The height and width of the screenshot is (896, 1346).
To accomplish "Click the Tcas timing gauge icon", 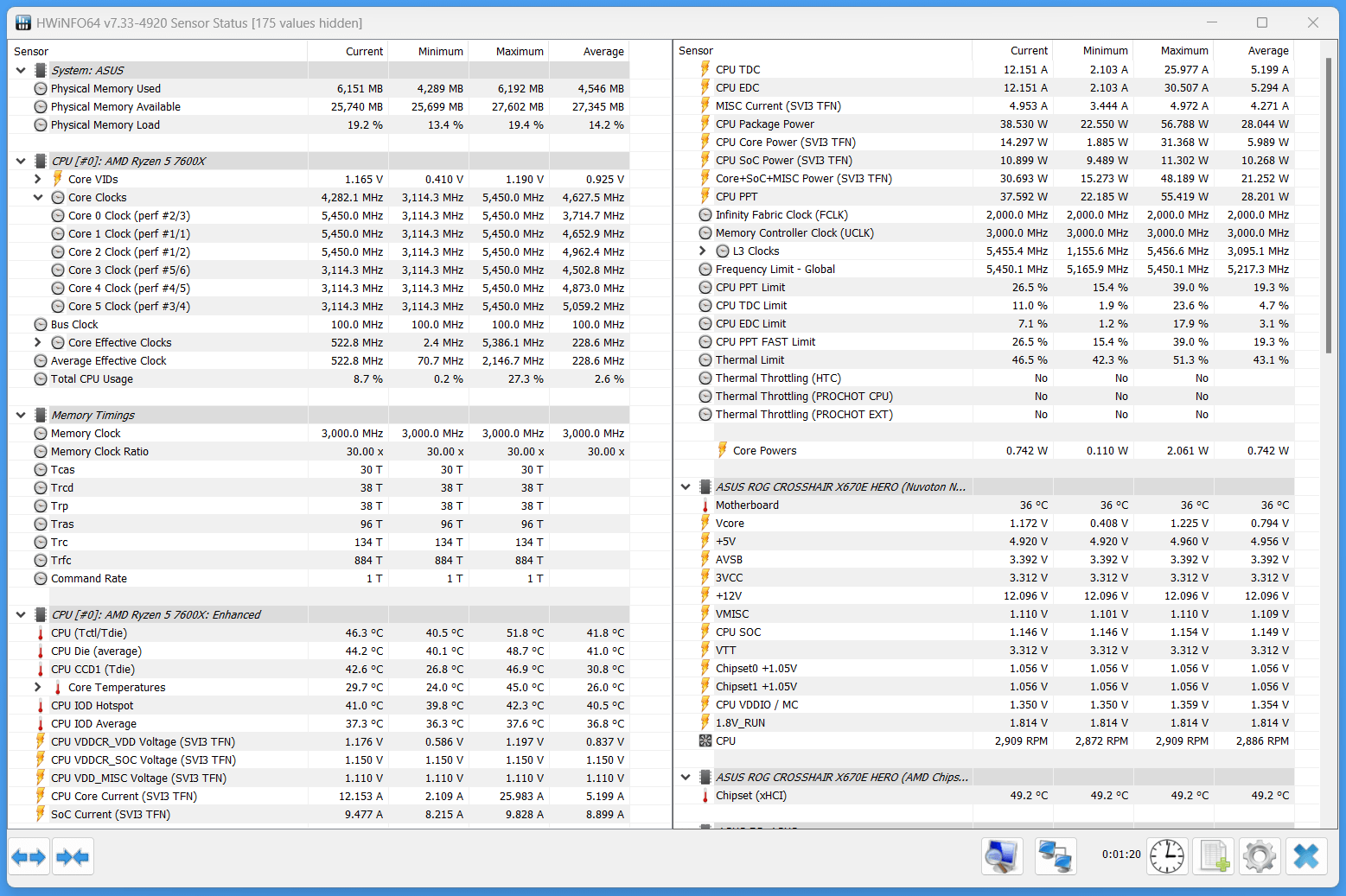I will click(41, 470).
